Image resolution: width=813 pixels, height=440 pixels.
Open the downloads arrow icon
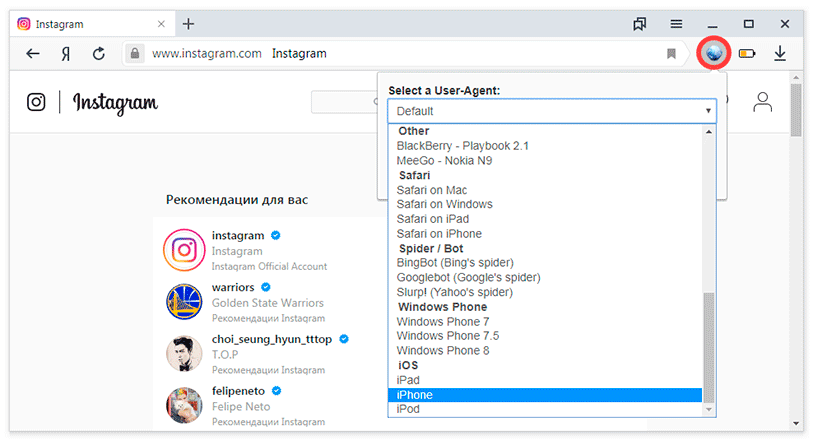click(x=780, y=54)
